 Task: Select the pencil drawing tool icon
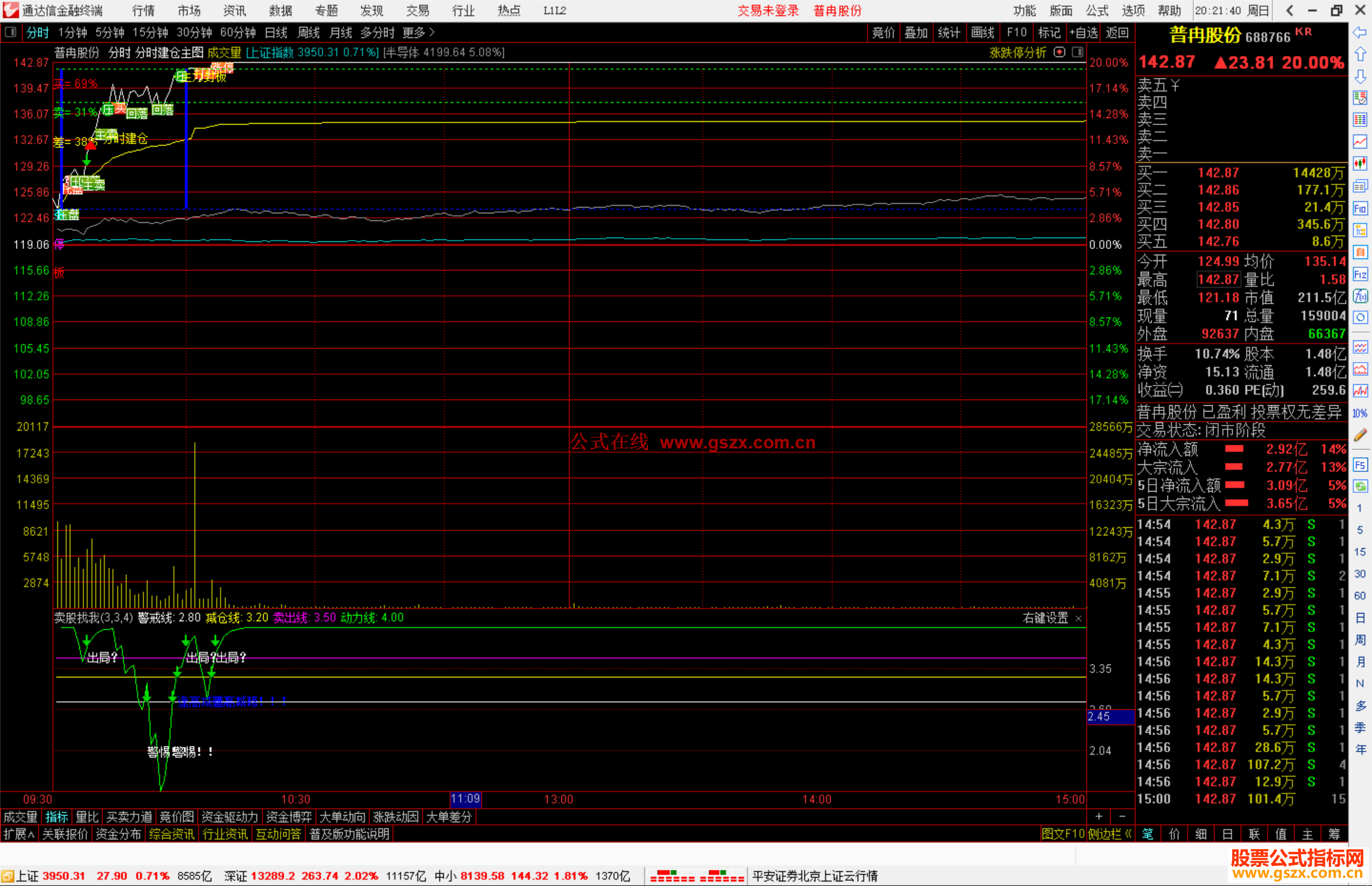tap(1360, 435)
